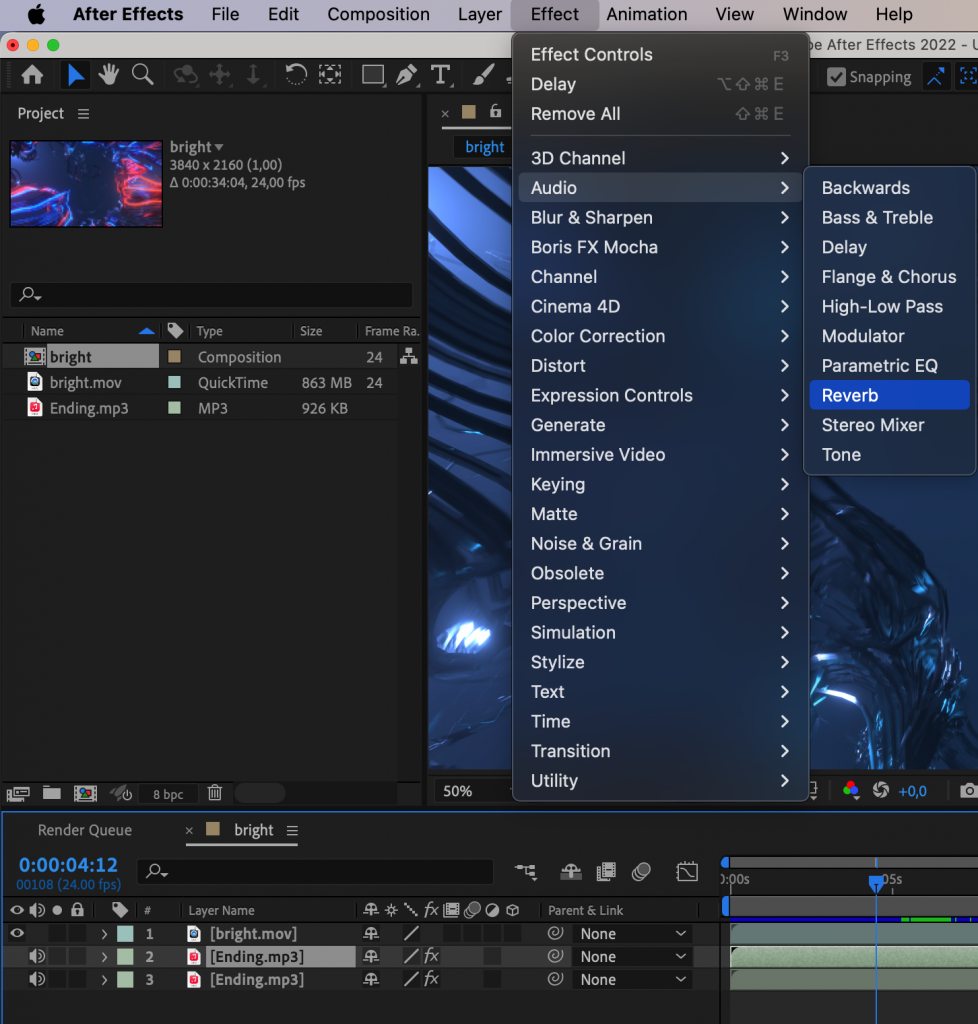Viewport: 978px width, 1024px height.
Task: Disable the Snapping checkbox
Action: click(836, 77)
